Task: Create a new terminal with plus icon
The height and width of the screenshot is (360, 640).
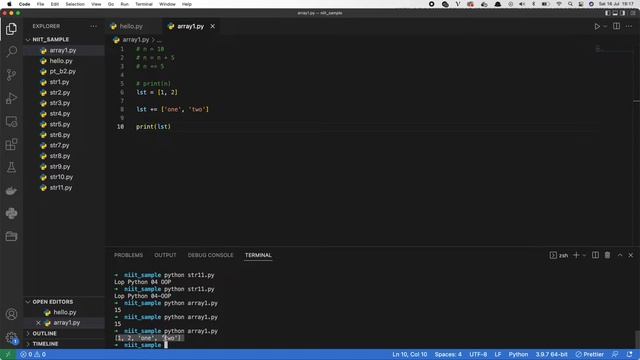Action: tap(576, 255)
